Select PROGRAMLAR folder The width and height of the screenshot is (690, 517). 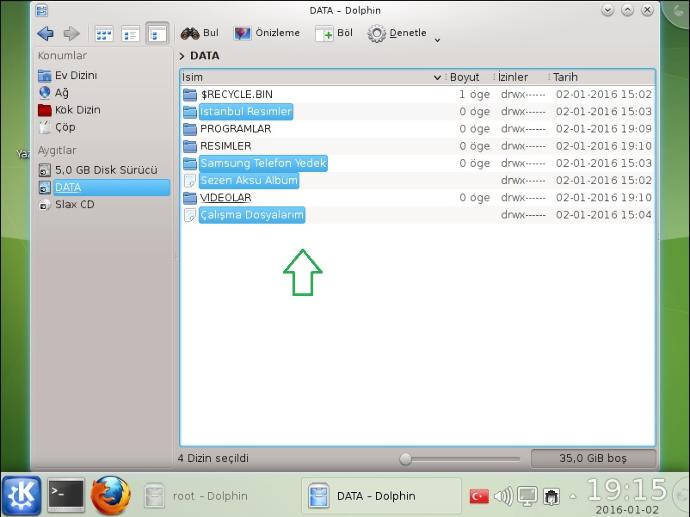(x=235, y=128)
